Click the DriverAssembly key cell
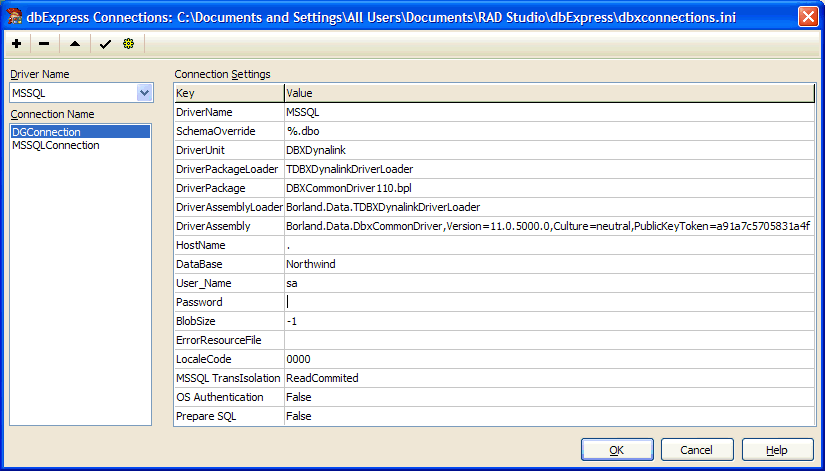Viewport: 825px width, 471px height. [x=229, y=226]
